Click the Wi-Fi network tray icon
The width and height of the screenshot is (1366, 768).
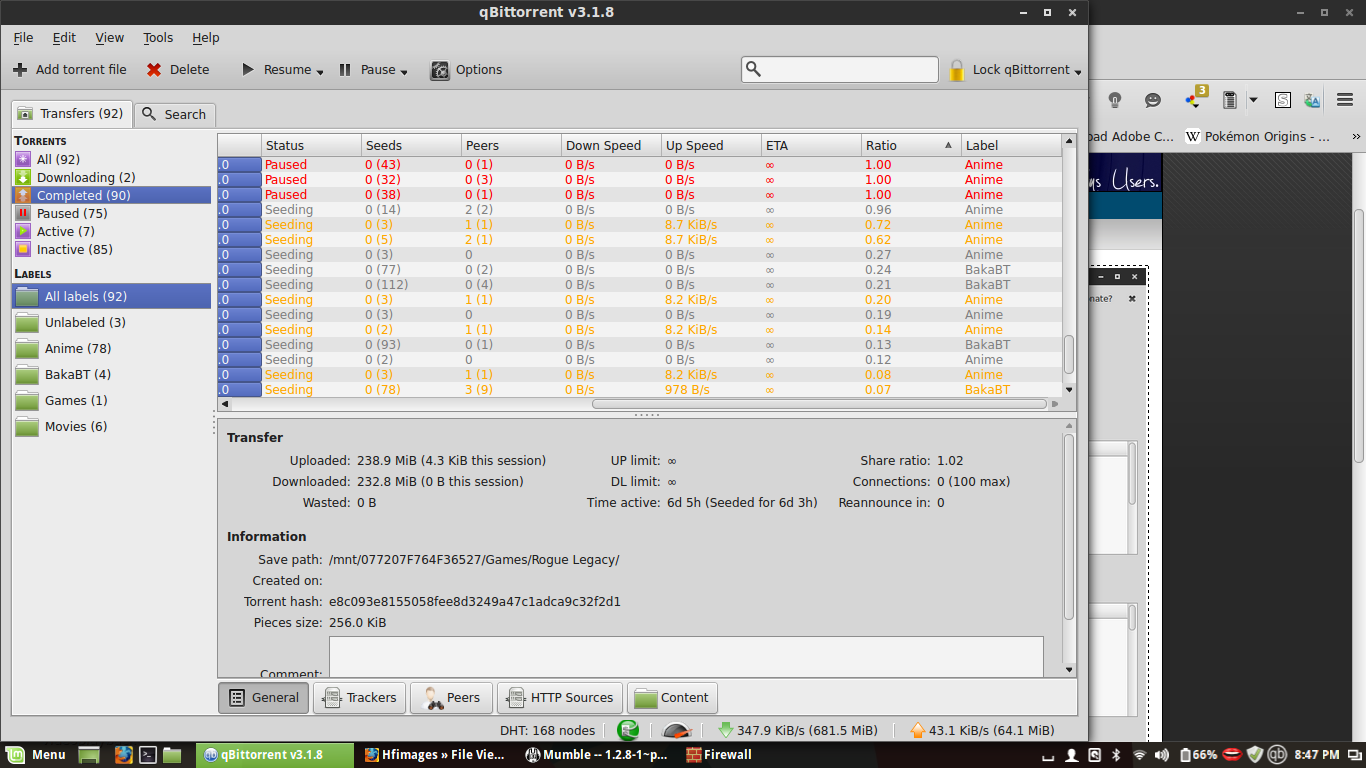[1139, 755]
